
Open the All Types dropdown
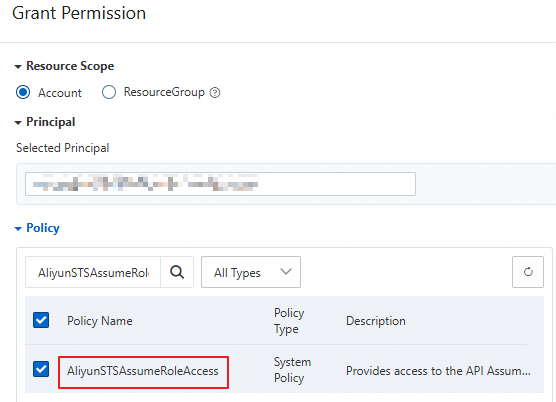pyautogui.click(x=251, y=272)
